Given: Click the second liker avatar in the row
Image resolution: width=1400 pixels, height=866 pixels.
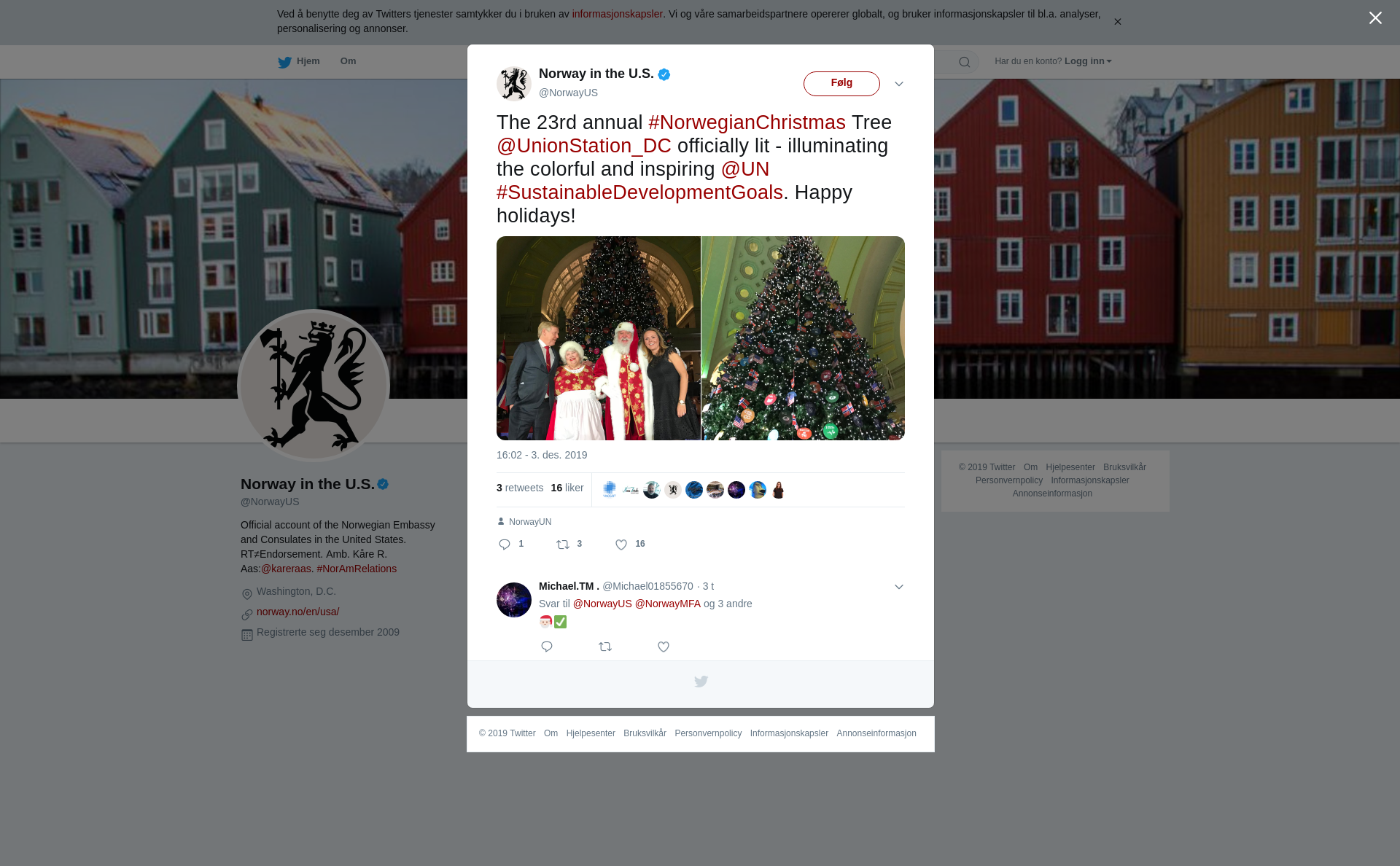Looking at the screenshot, I should [631, 490].
